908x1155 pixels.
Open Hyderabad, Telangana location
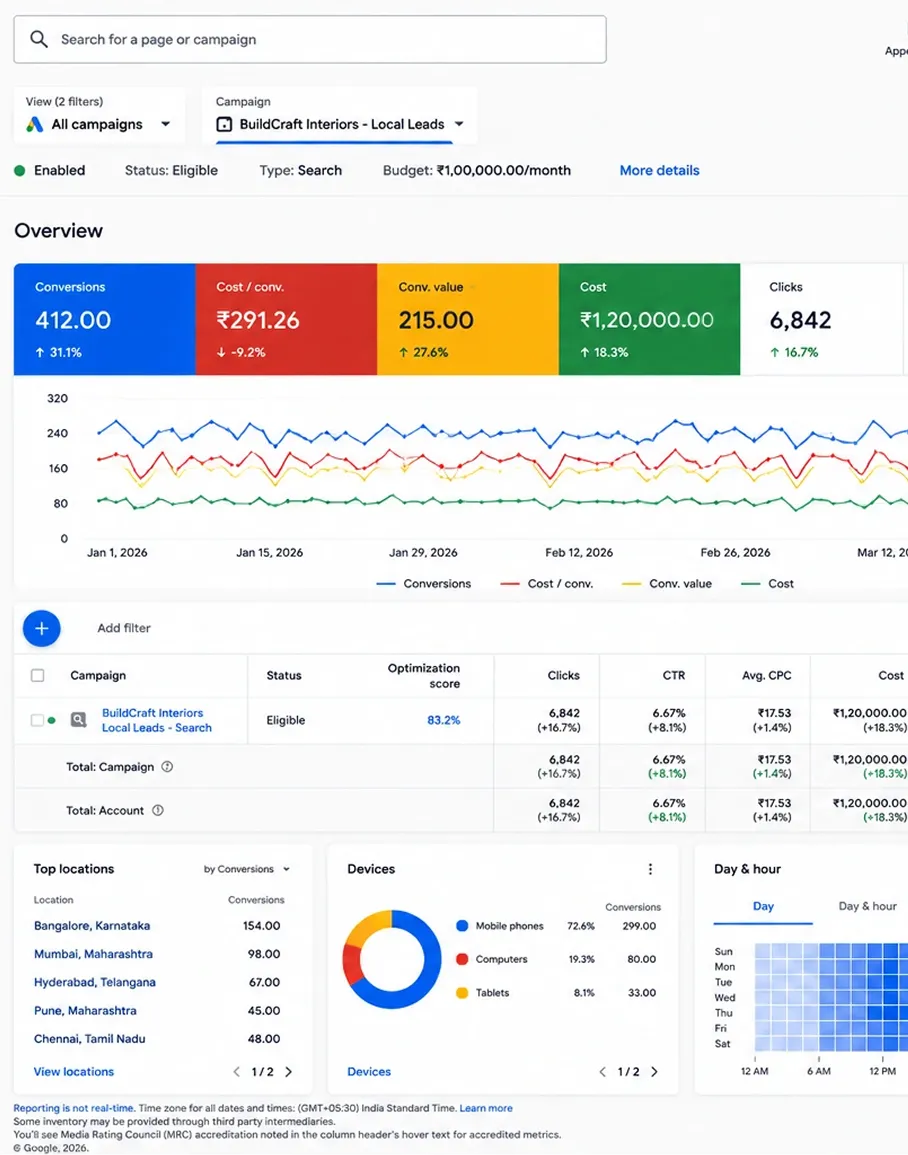(95, 983)
